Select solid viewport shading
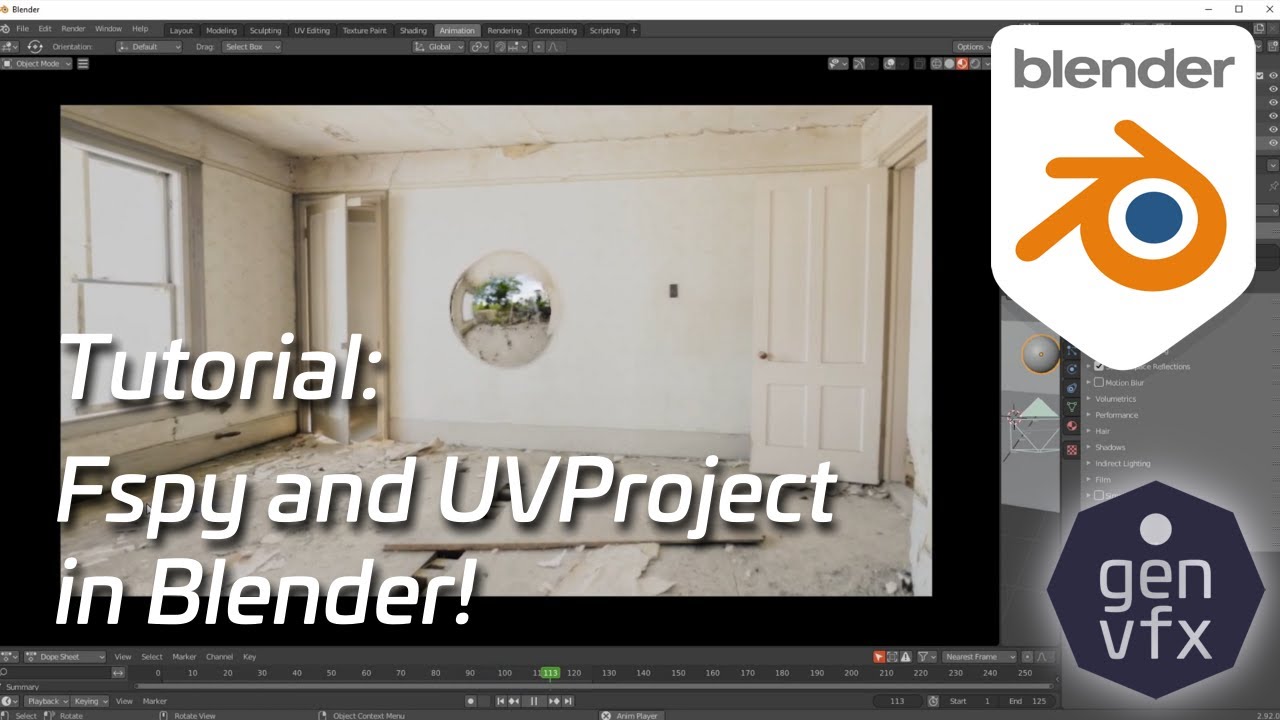This screenshot has height=720, width=1280. [x=949, y=64]
